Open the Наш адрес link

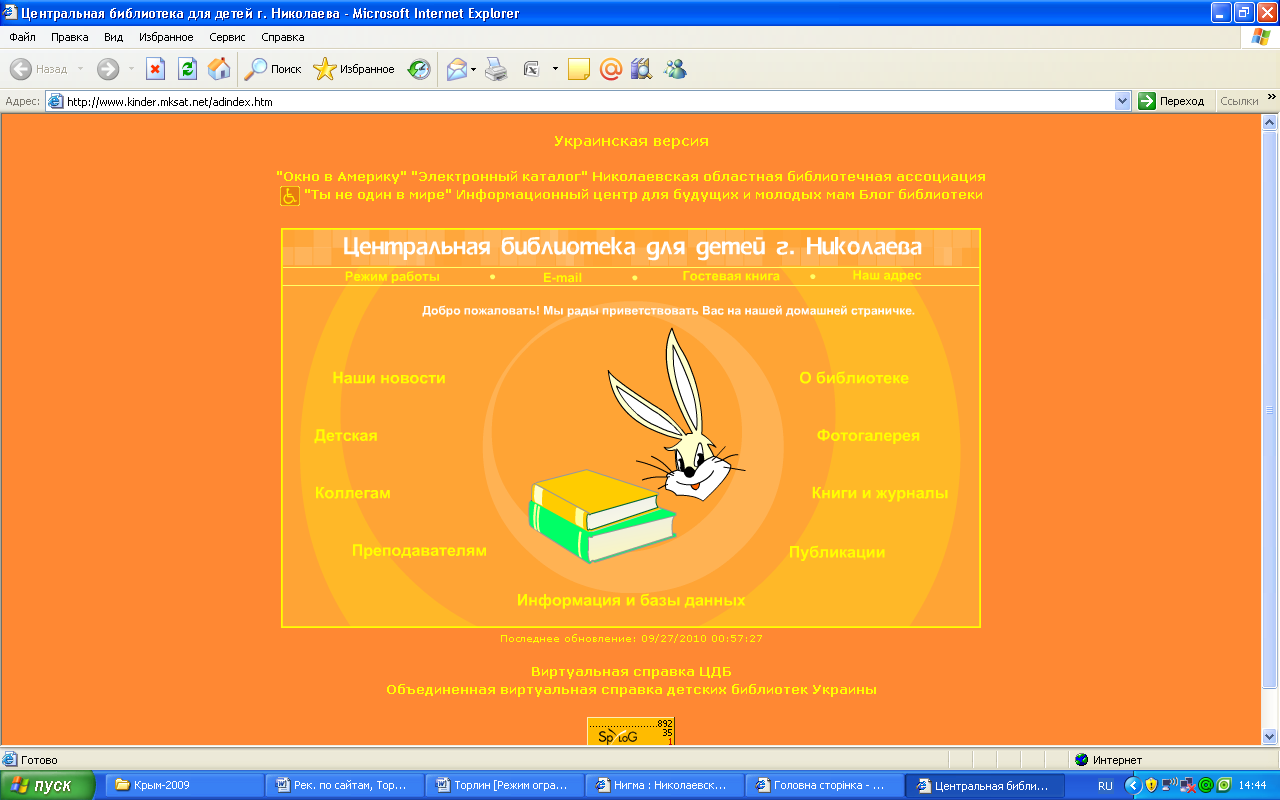click(x=887, y=275)
